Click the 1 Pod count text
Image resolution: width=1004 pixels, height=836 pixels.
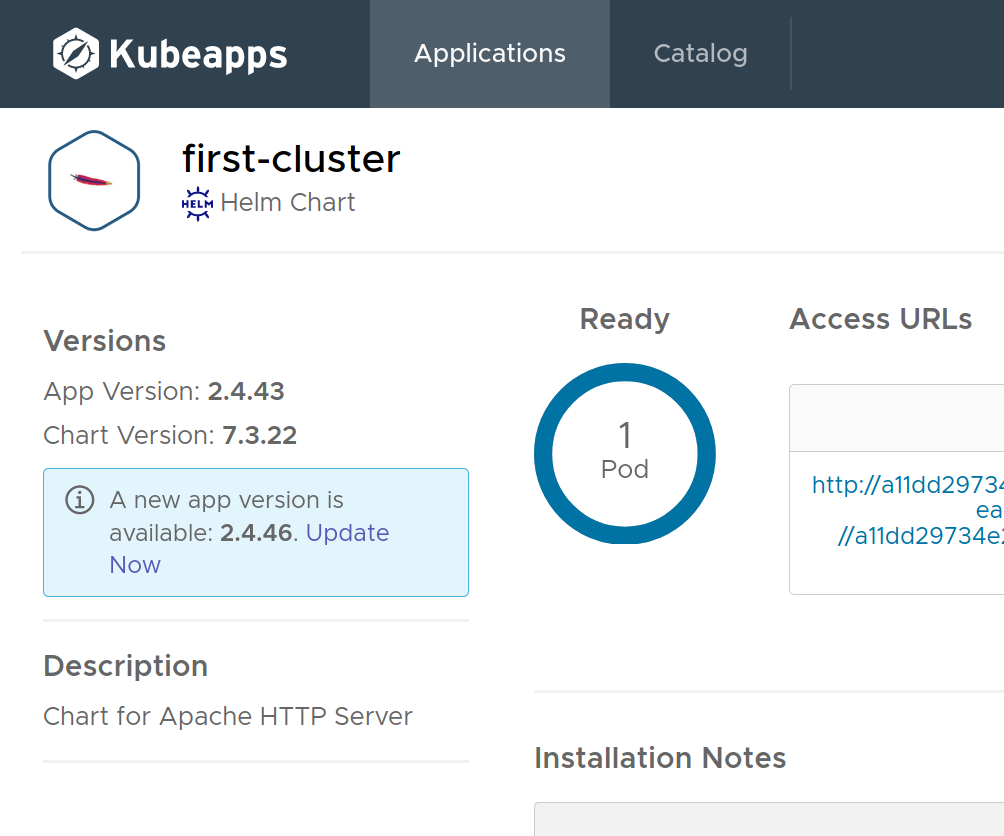click(625, 451)
